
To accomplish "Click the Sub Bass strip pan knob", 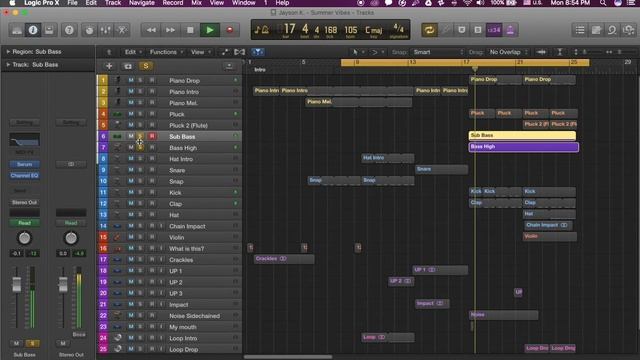I will (x=24, y=238).
